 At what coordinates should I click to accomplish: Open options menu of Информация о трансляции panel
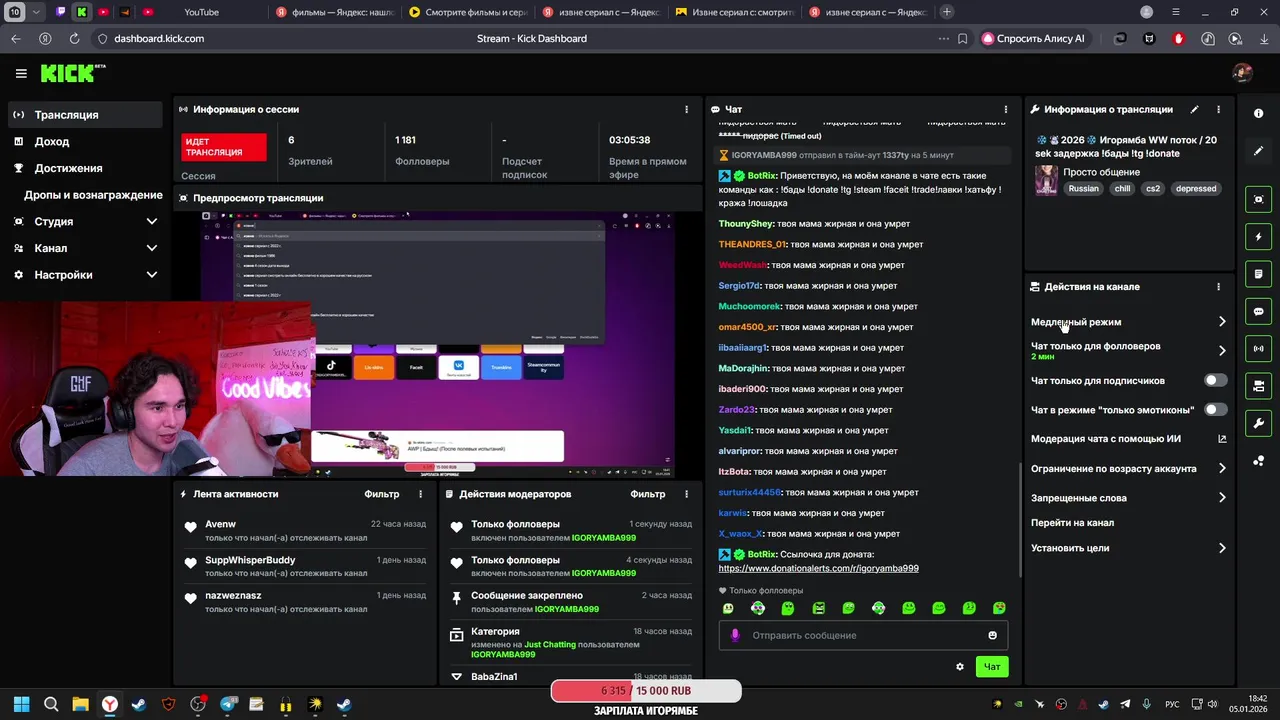pos(1218,109)
